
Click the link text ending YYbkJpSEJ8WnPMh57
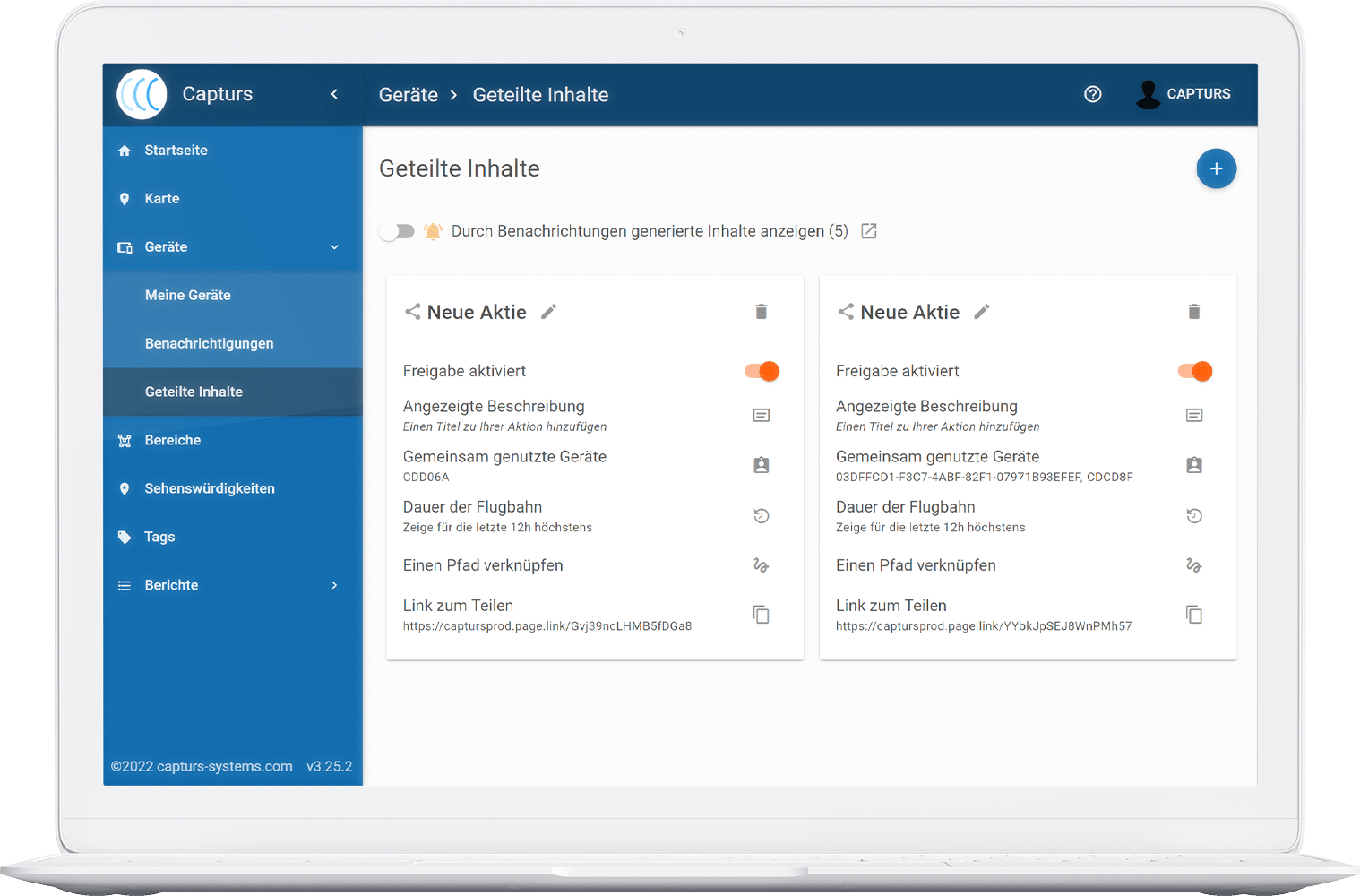pos(984,626)
